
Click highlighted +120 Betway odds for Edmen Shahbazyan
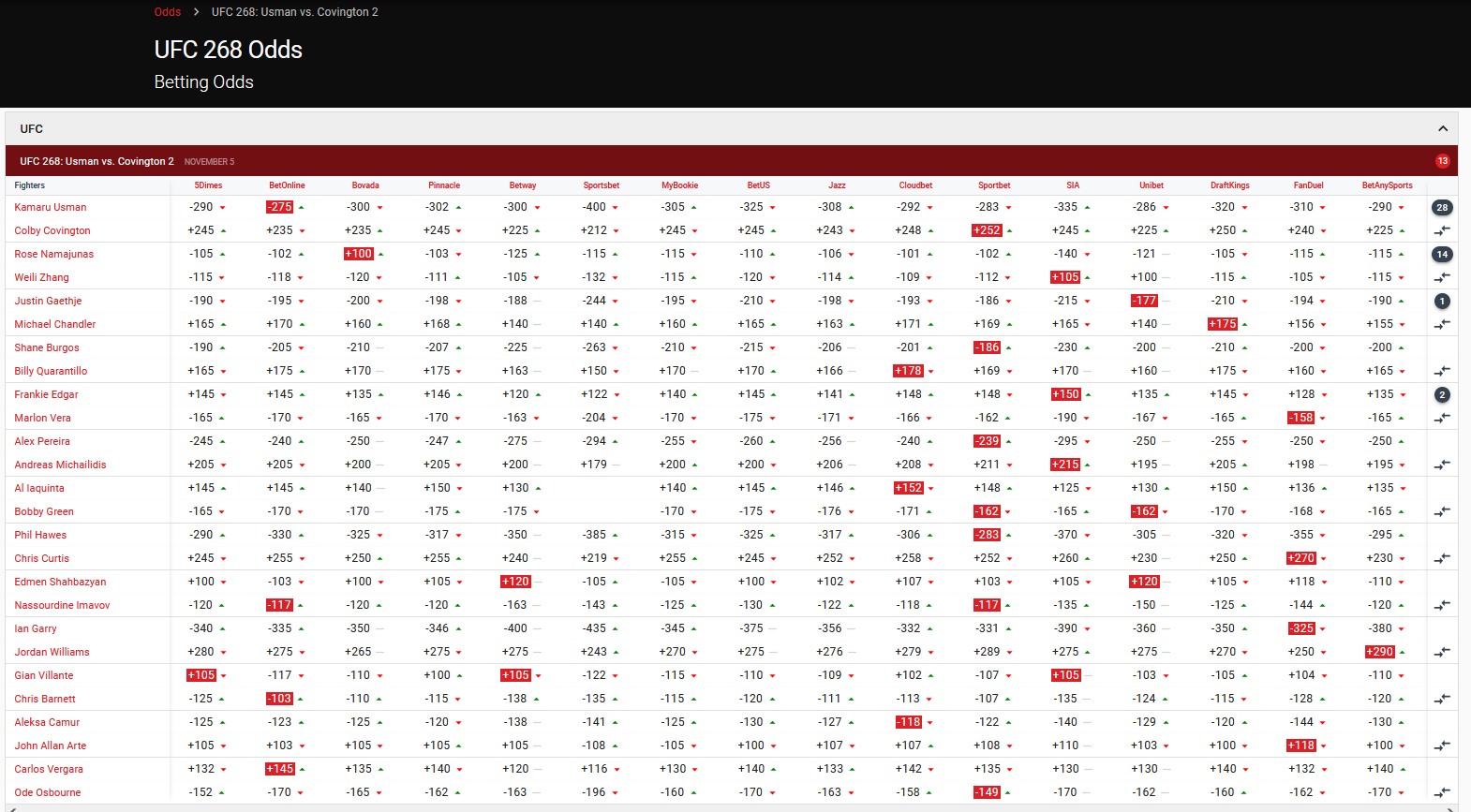(x=516, y=582)
